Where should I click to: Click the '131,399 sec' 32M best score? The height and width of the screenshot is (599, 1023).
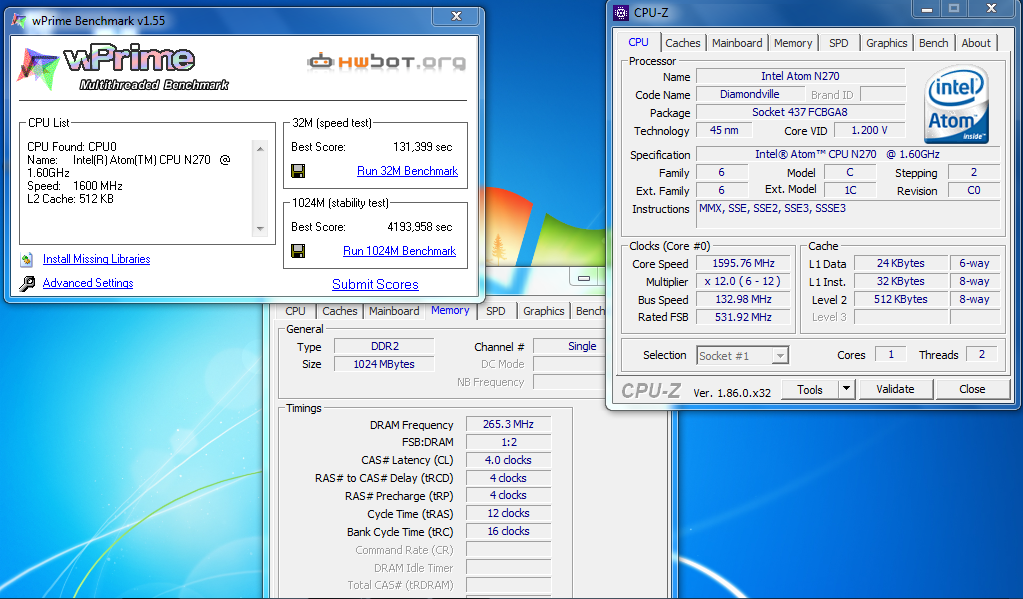(422, 147)
